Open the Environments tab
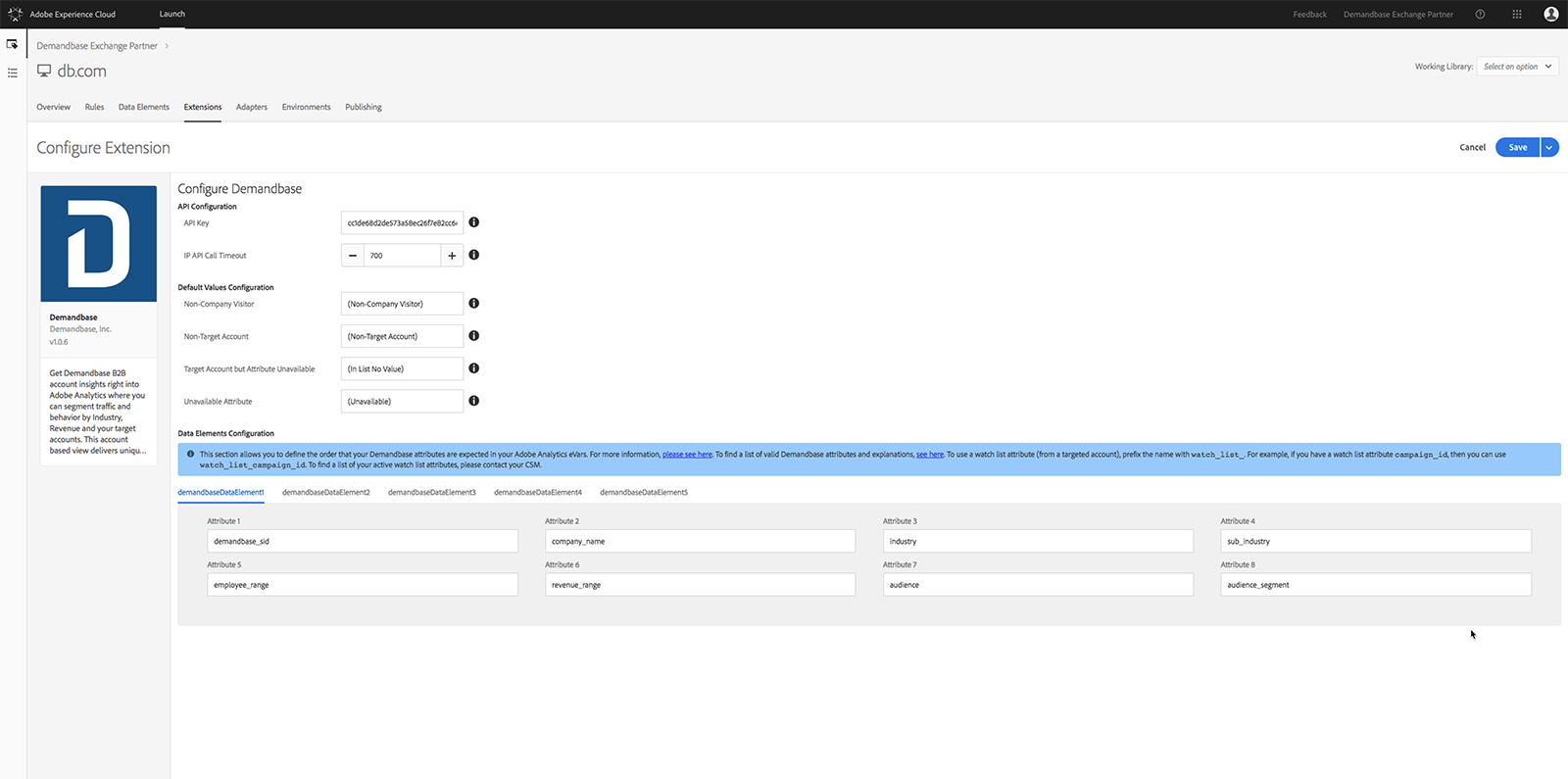Screen dimensions: 1568x779 click(x=307, y=107)
